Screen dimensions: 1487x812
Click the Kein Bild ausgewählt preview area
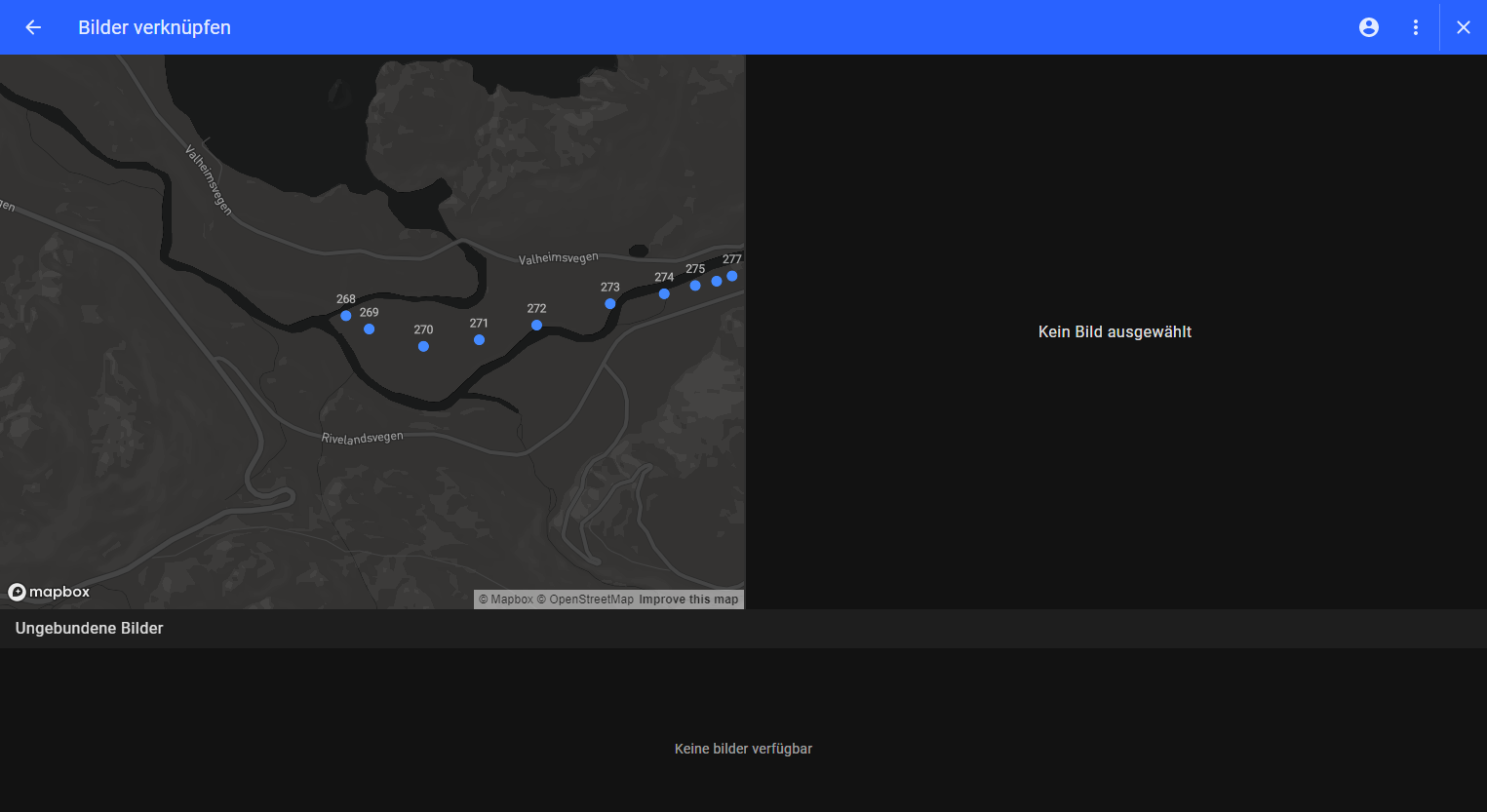[x=1115, y=332]
